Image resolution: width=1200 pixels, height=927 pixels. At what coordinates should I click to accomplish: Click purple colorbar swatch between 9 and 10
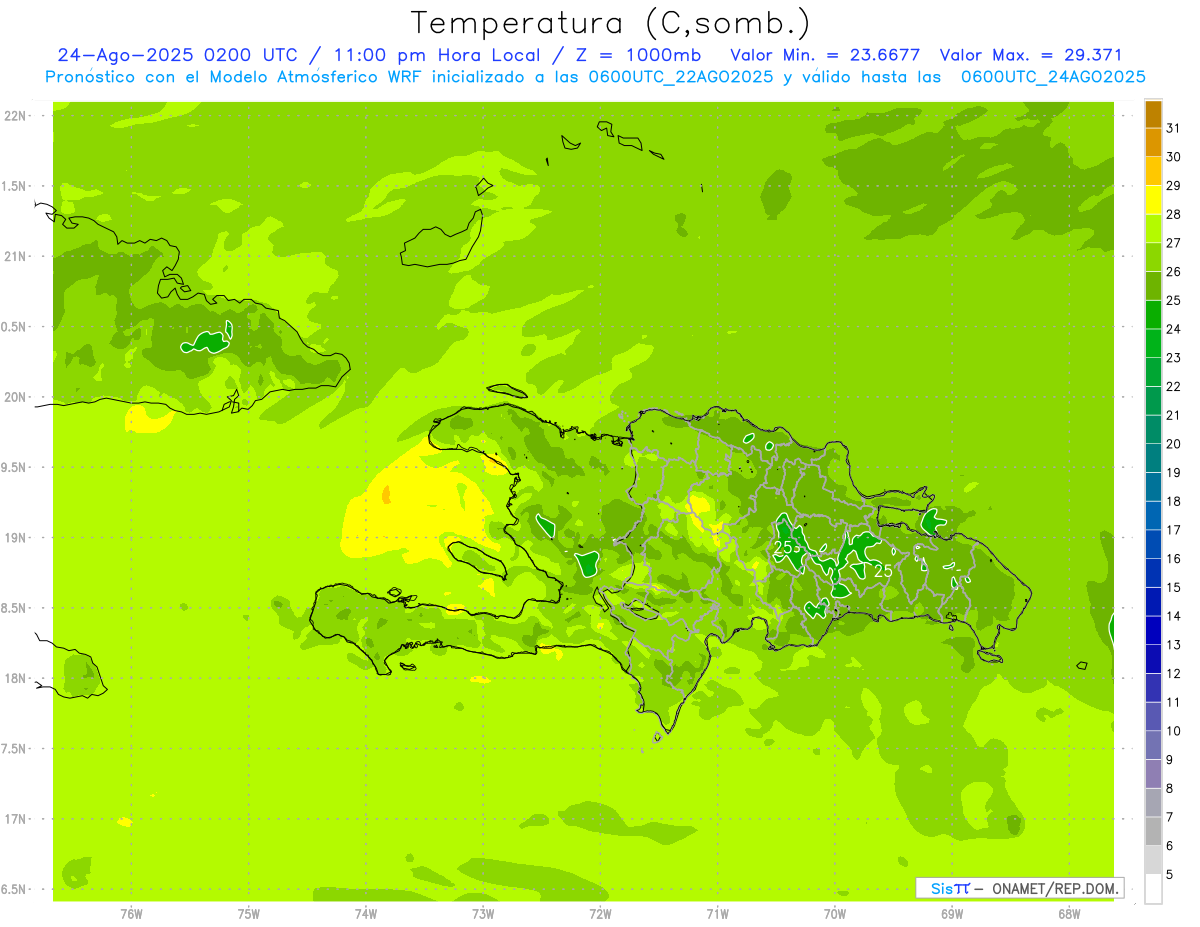tap(1153, 745)
